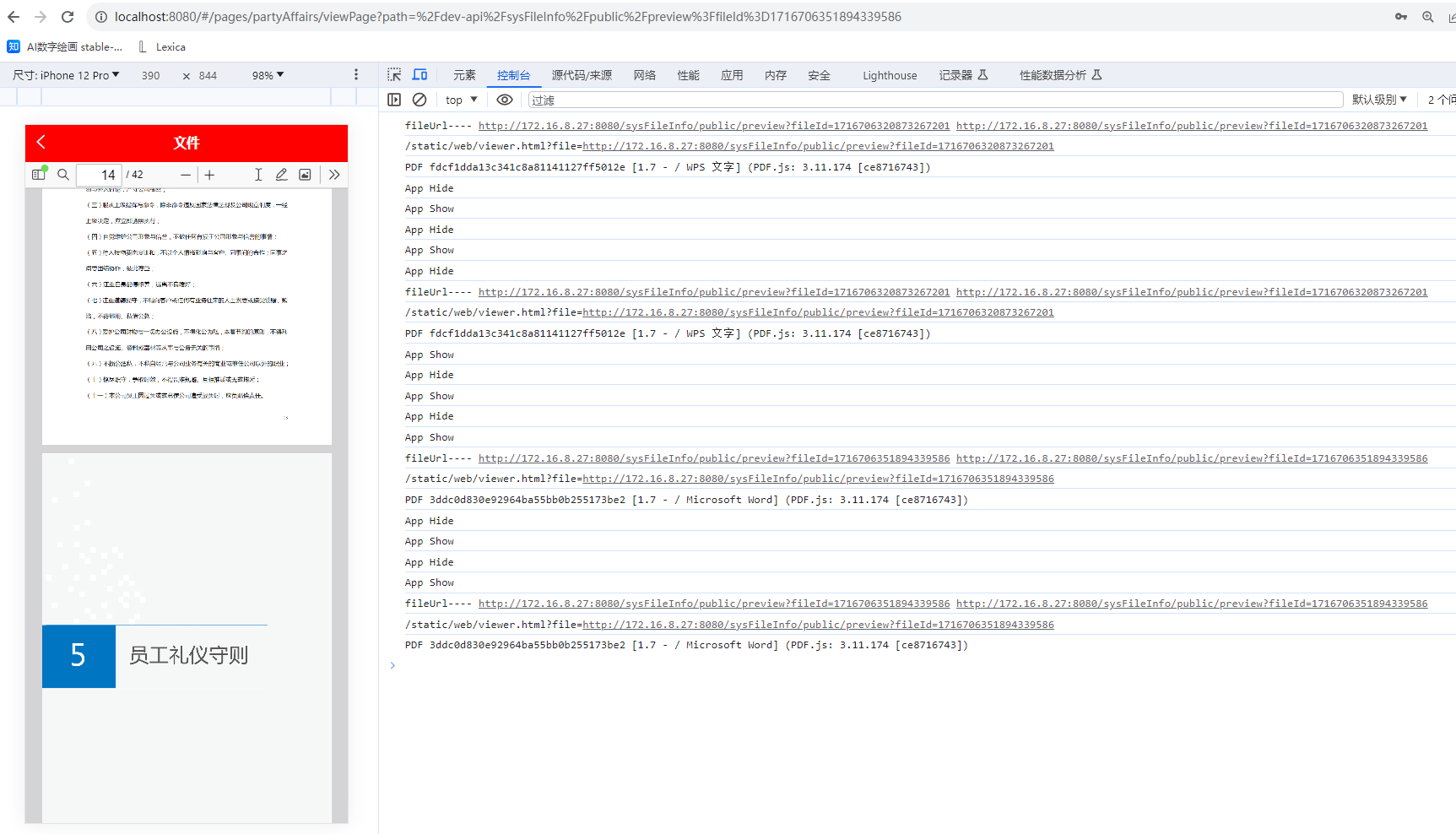The image size is (1456, 834).
Task: Expand the PDF viewer more tools chevron
Action: click(334, 175)
